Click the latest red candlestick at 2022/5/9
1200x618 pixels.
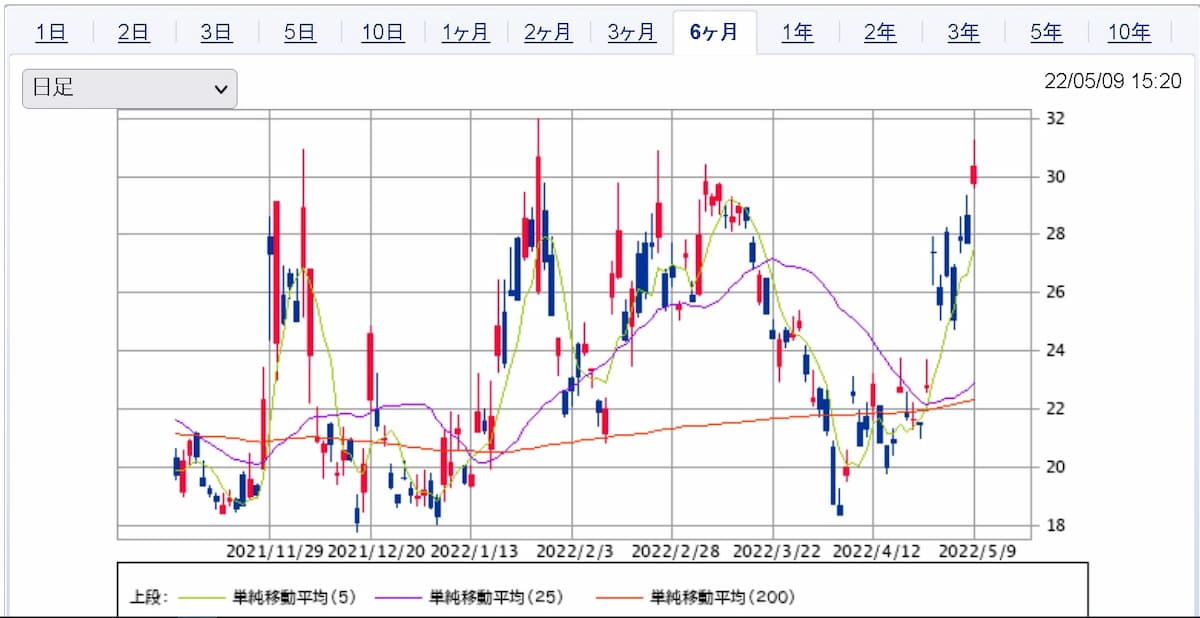click(x=974, y=175)
